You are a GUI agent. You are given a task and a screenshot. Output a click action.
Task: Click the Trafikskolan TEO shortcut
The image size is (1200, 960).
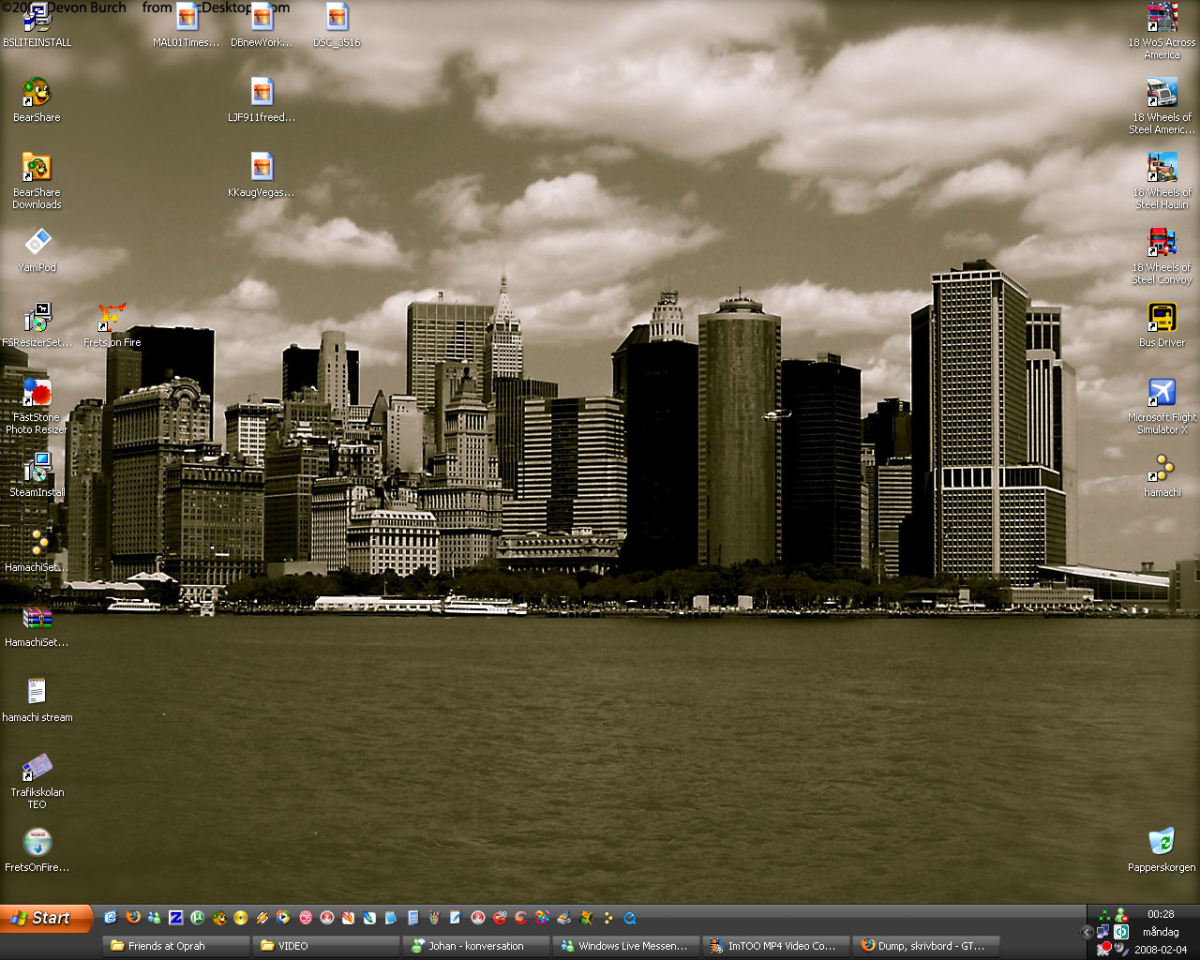pos(37,768)
